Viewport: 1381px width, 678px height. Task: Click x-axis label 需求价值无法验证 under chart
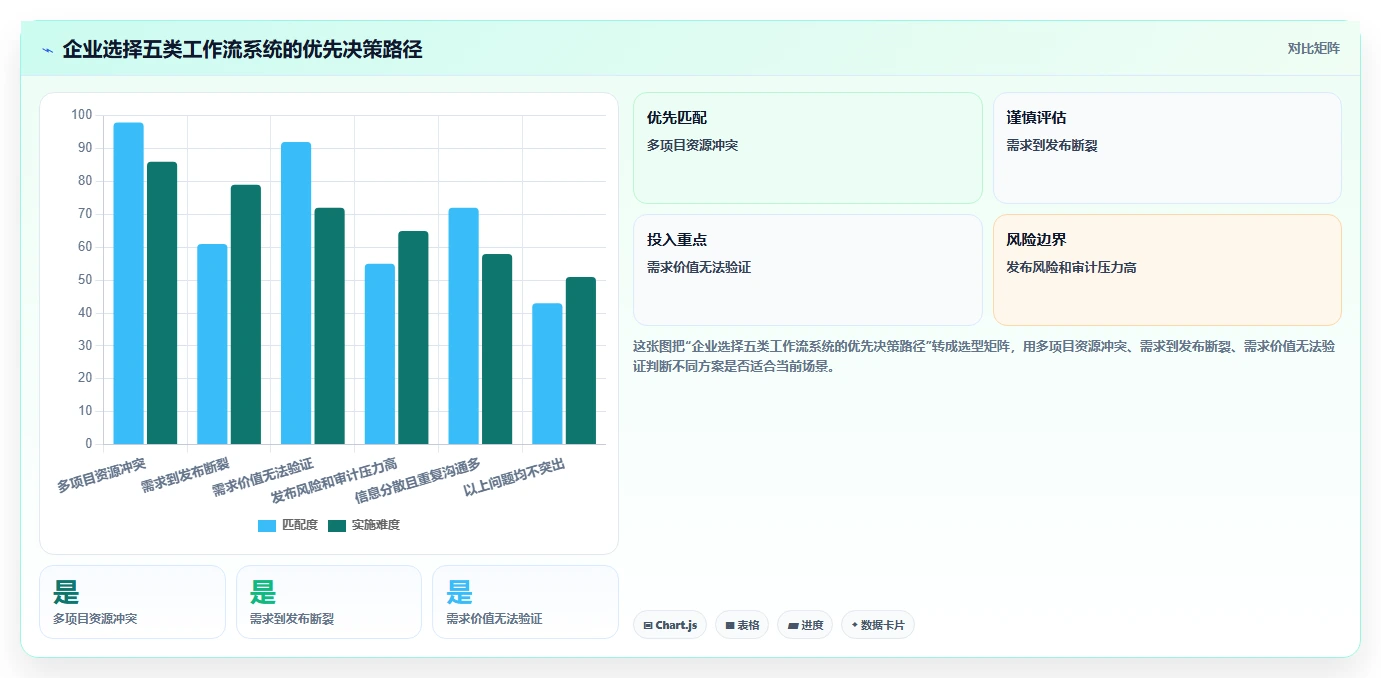click(x=263, y=478)
